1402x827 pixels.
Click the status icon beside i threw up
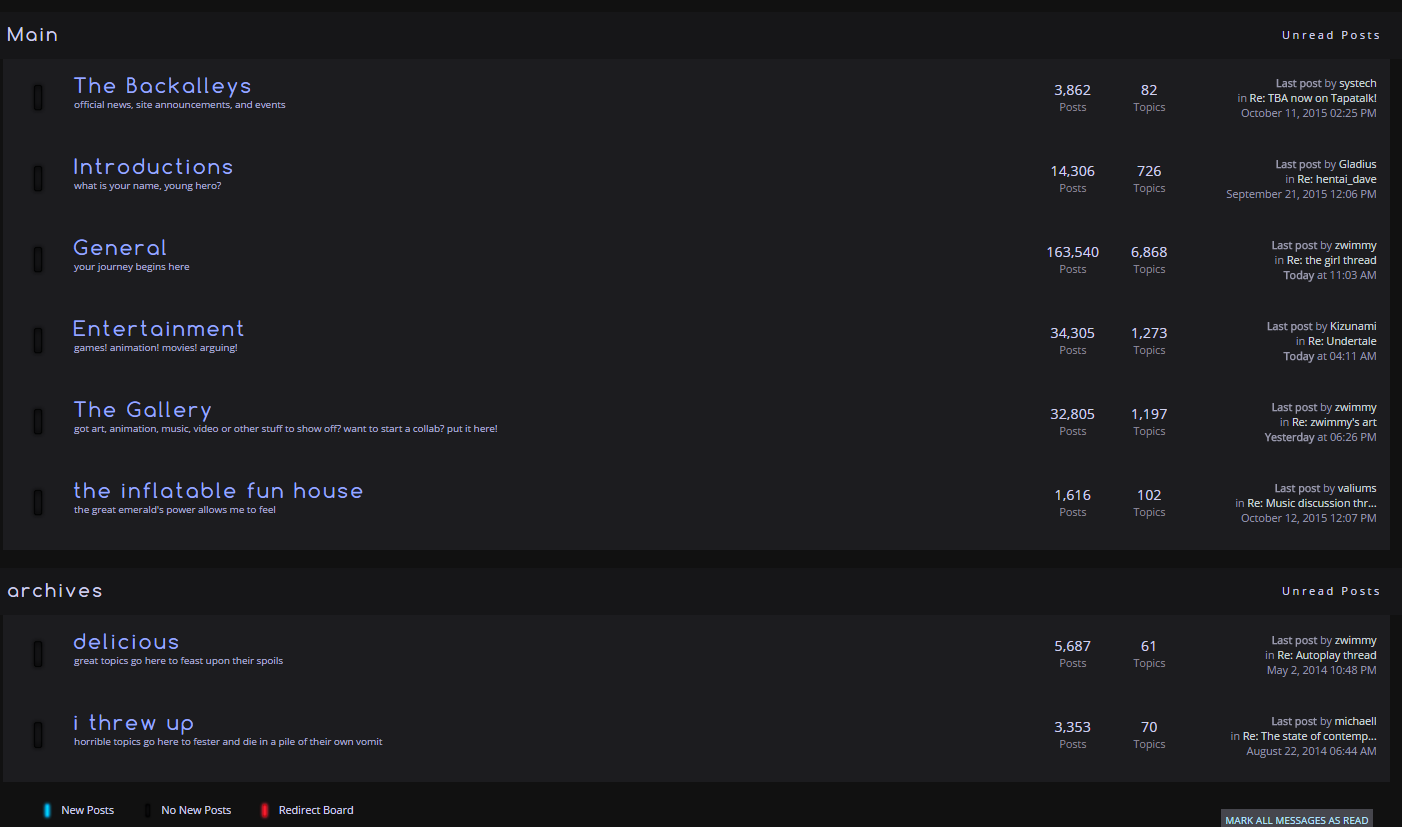(x=38, y=735)
